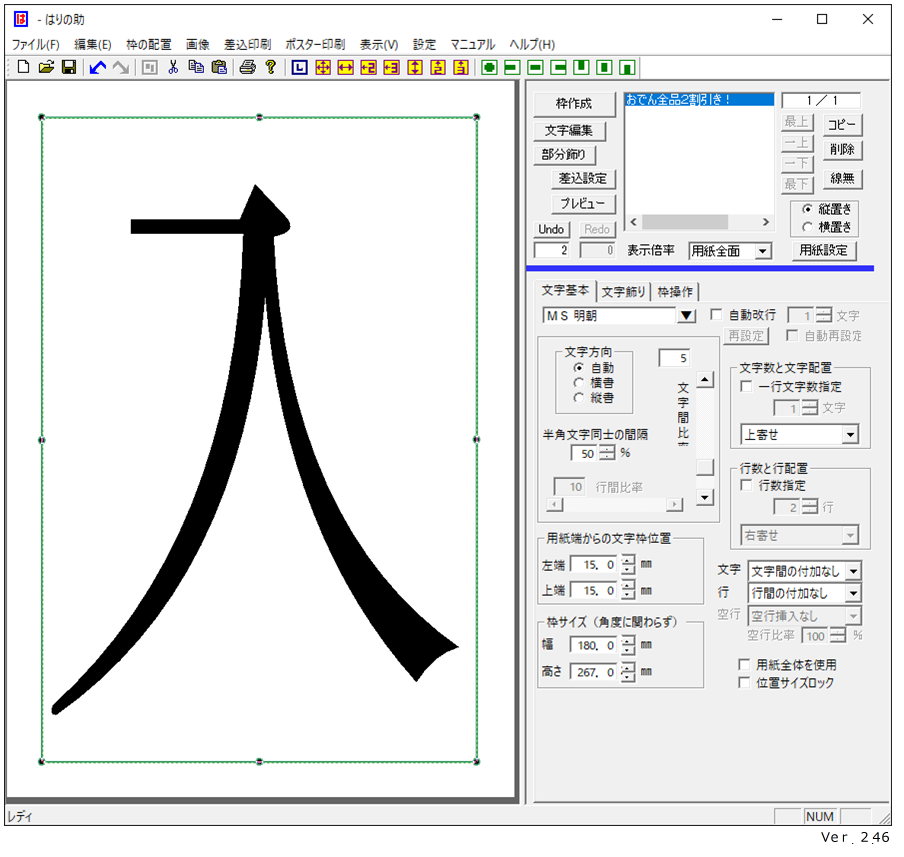This screenshot has height=857, width=904.
Task: Open the ファイル(F) menu
Action: [36, 44]
